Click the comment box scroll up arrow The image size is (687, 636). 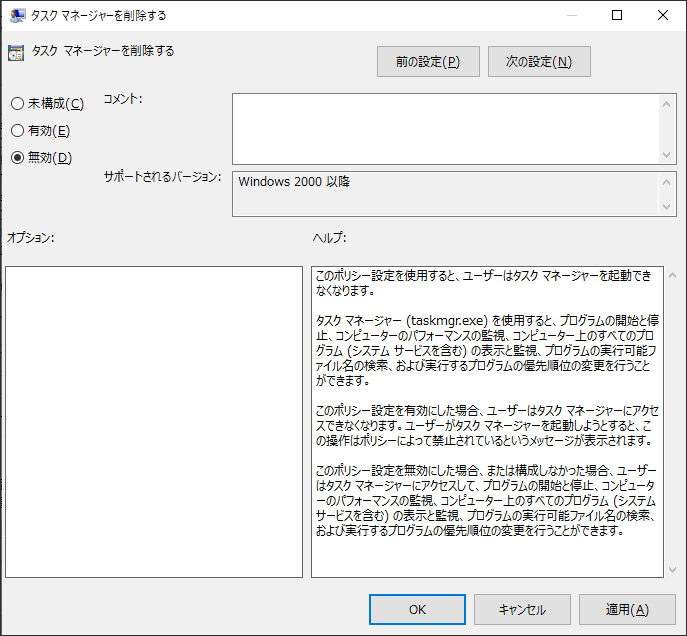666,104
